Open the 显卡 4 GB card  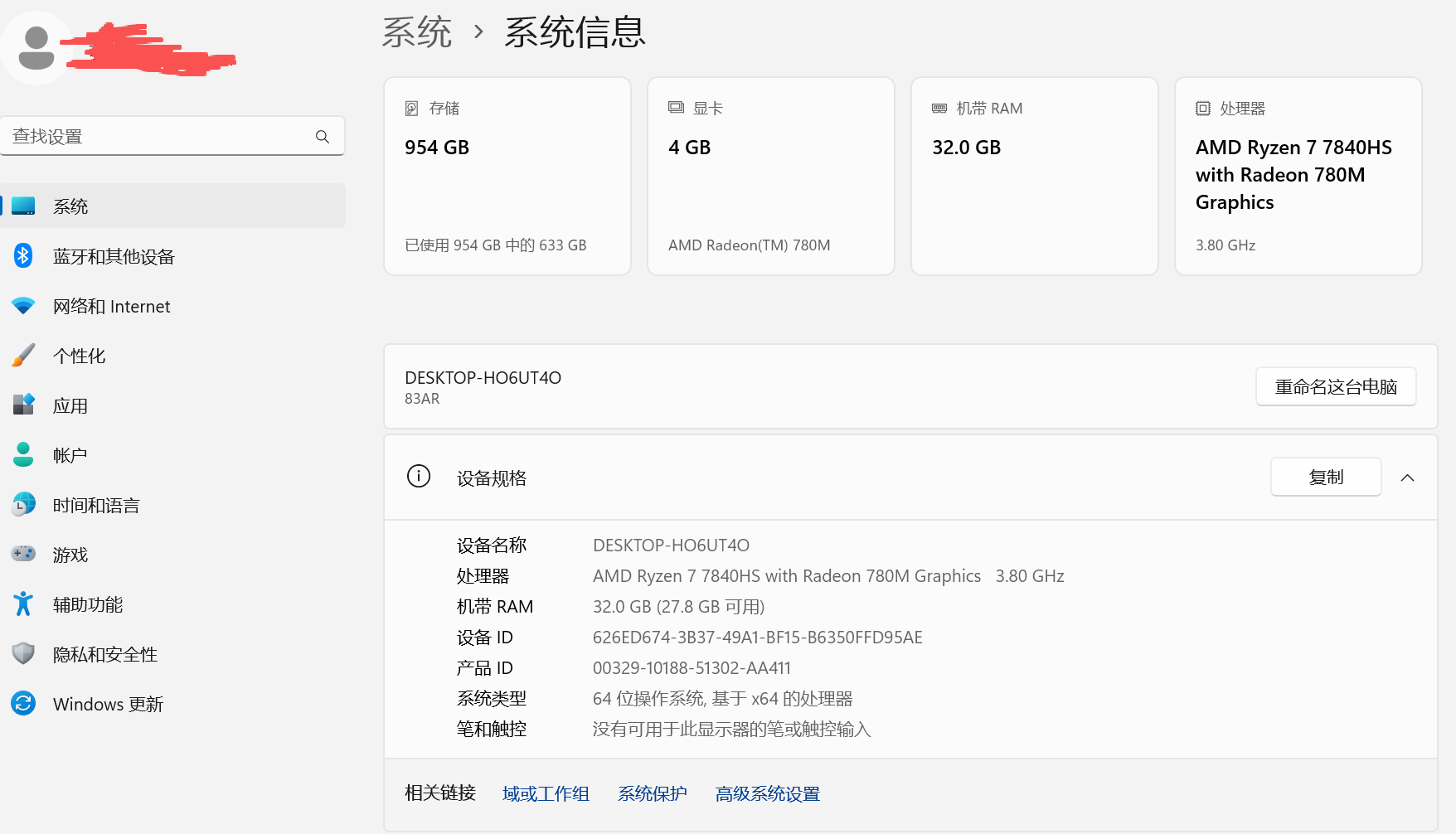point(771,176)
